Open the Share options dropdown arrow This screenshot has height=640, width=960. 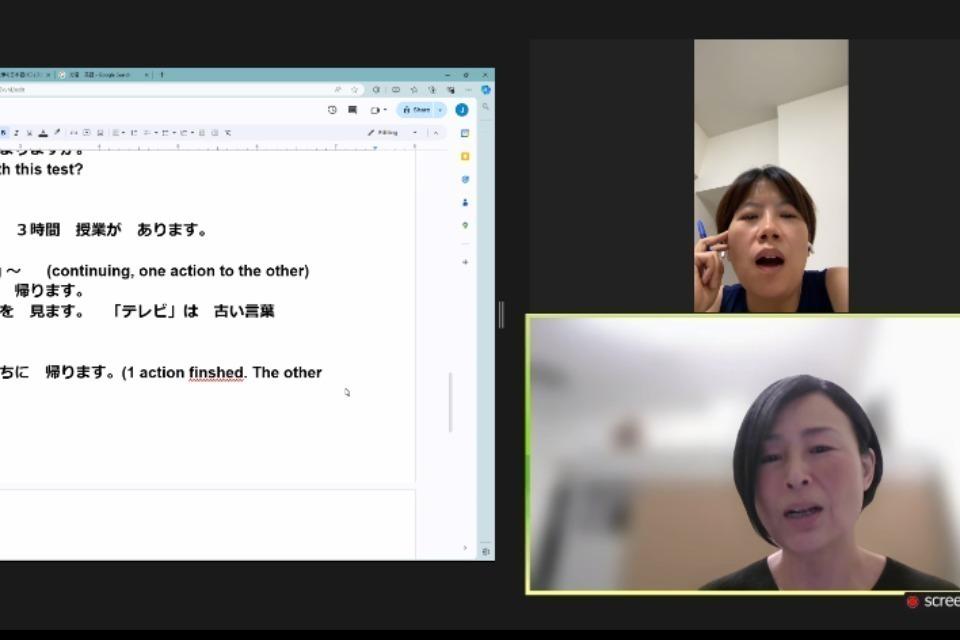pos(440,110)
